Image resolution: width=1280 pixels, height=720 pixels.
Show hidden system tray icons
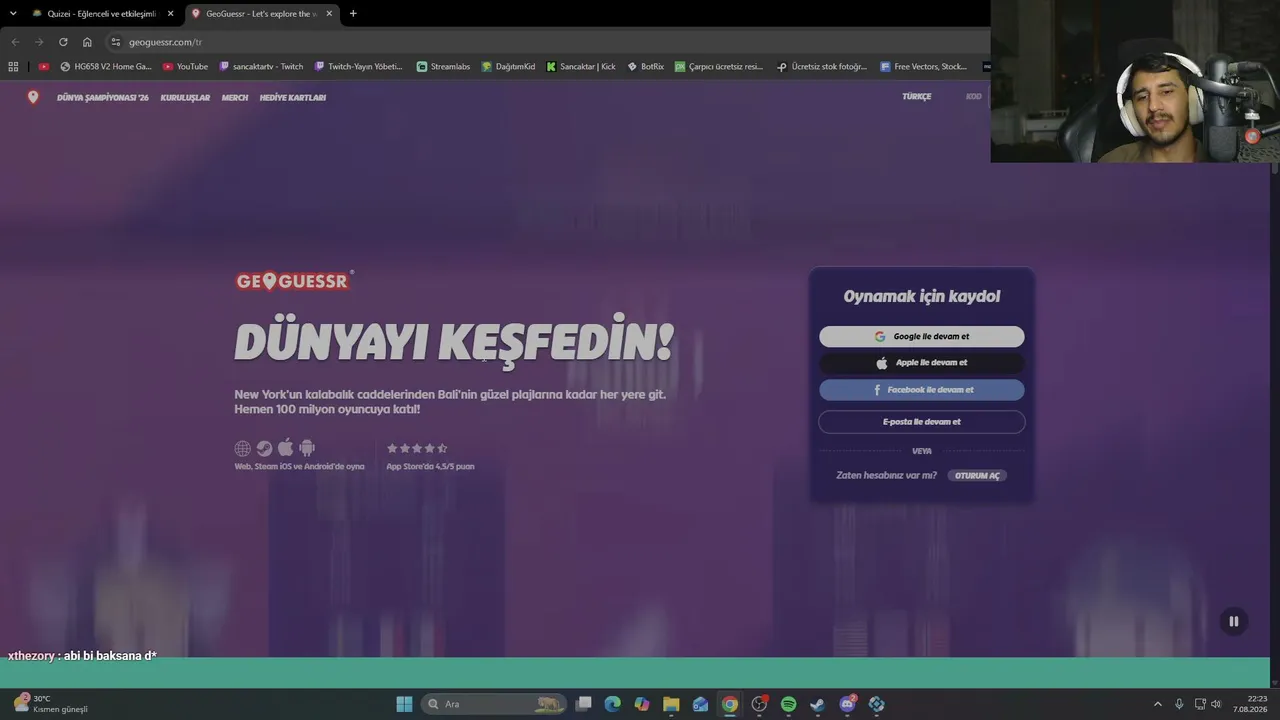pyautogui.click(x=1158, y=704)
